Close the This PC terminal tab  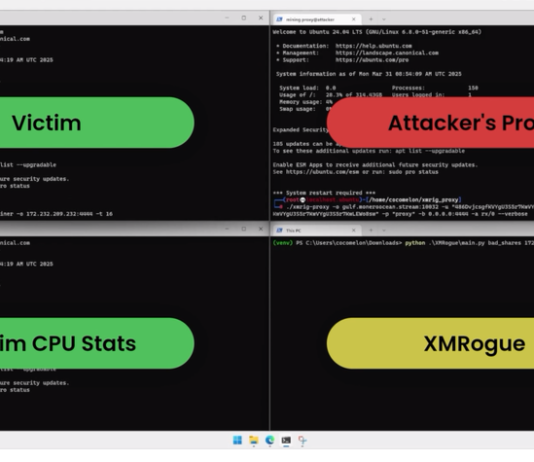tap(354, 230)
